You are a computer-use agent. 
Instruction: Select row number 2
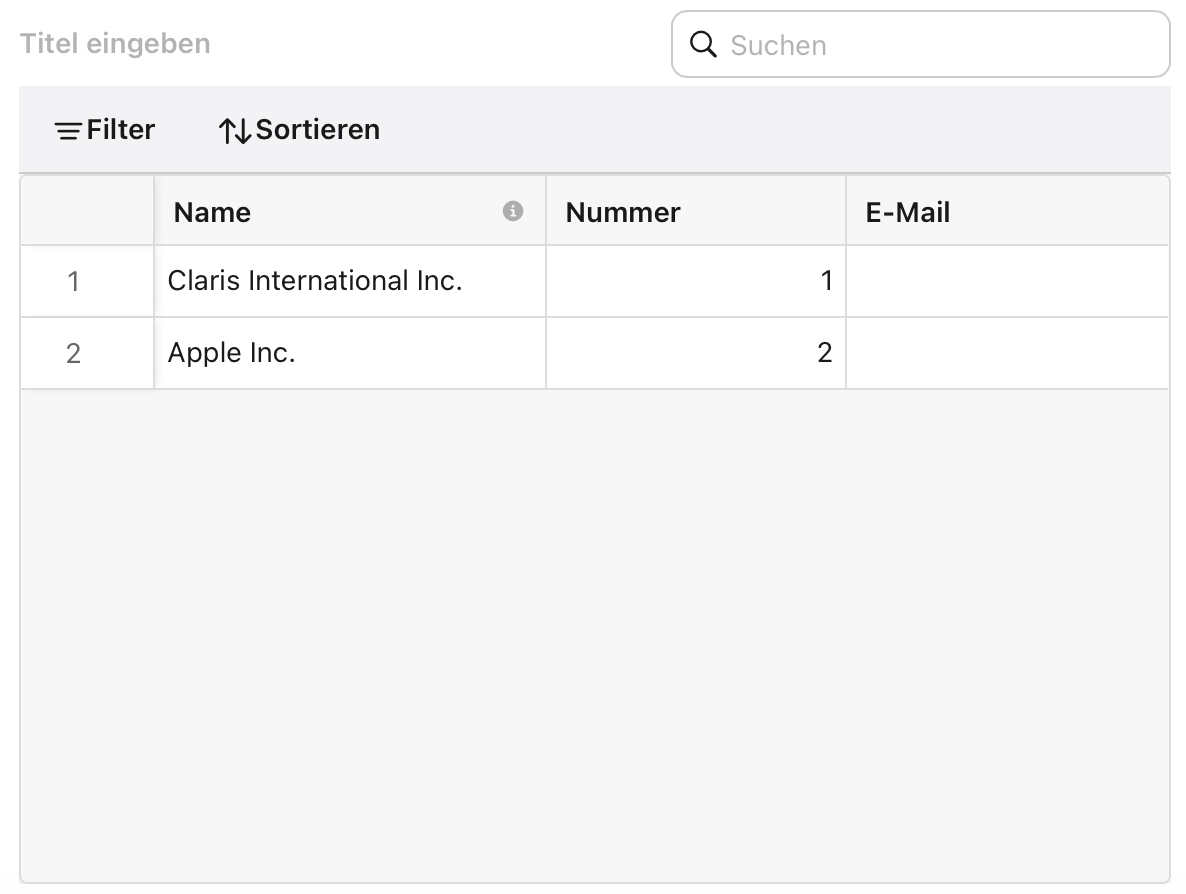73,354
